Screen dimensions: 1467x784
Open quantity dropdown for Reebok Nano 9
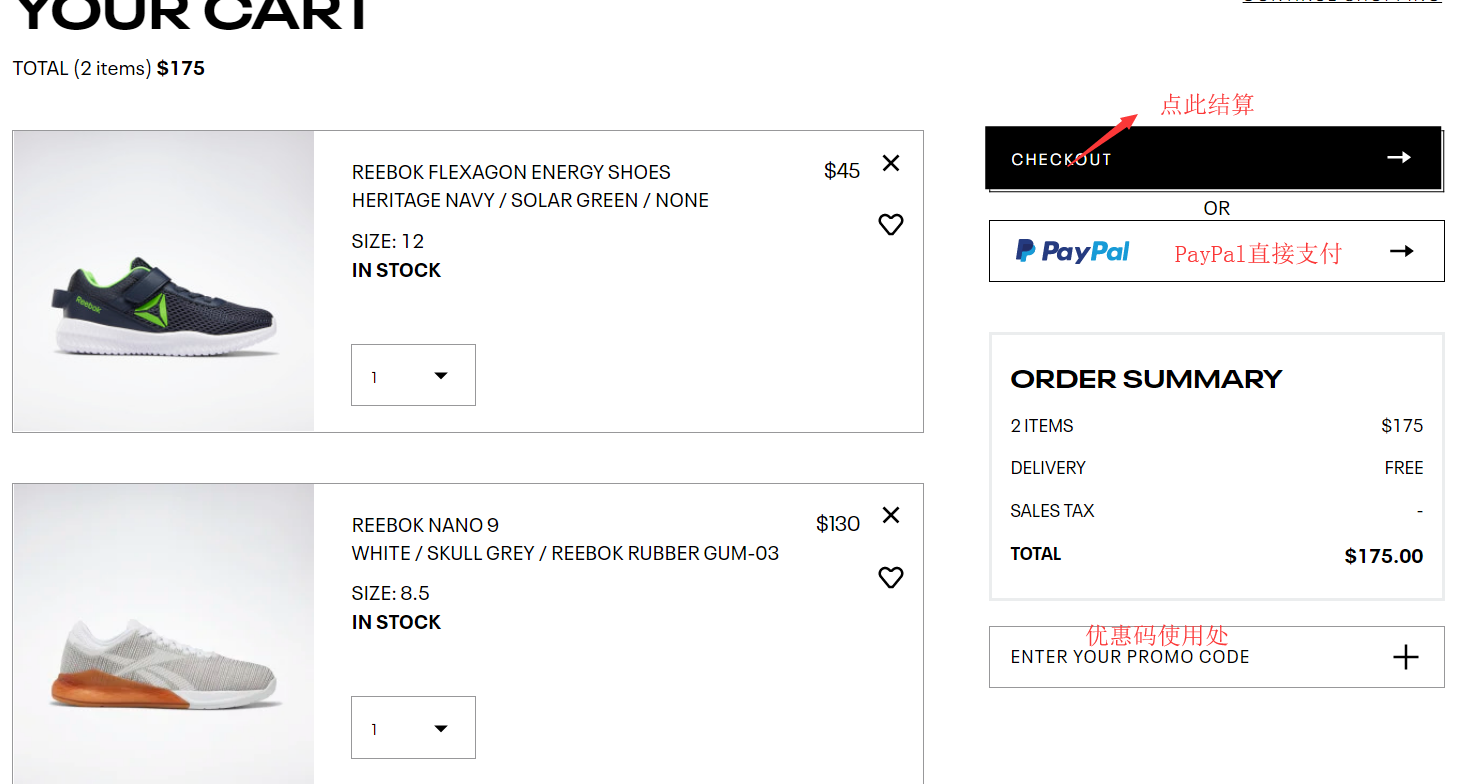click(x=413, y=728)
